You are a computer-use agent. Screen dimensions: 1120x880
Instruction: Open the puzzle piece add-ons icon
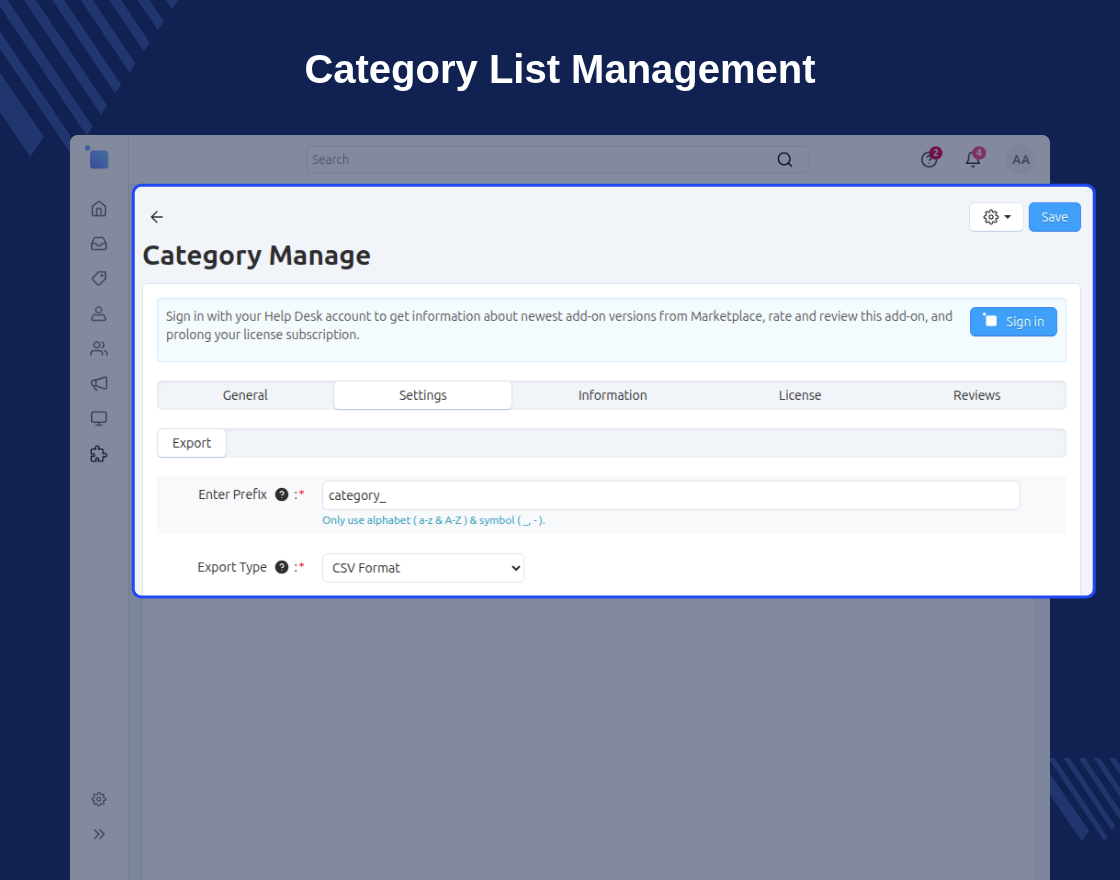click(99, 454)
